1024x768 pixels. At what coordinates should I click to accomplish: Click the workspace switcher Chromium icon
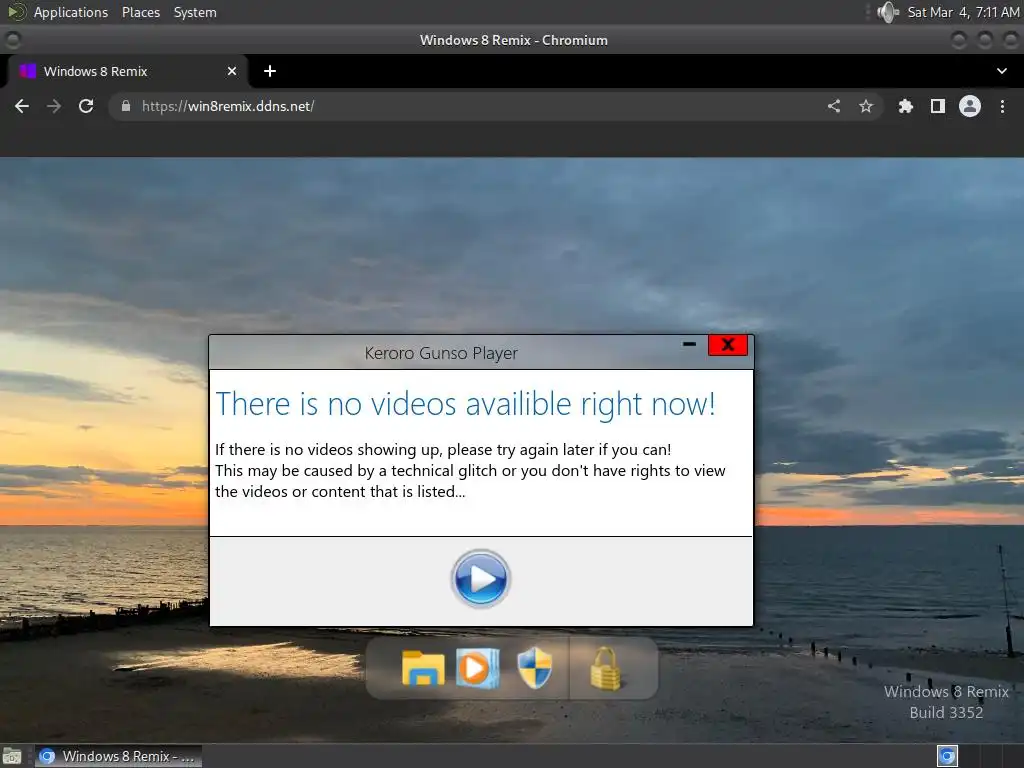[x=947, y=756]
